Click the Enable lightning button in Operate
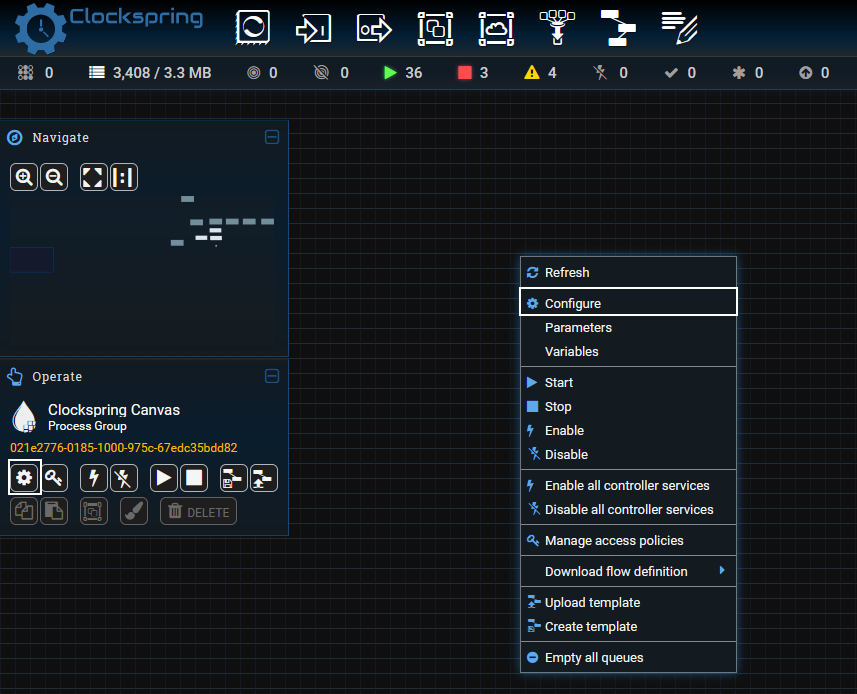857x694 pixels. [x=93, y=478]
